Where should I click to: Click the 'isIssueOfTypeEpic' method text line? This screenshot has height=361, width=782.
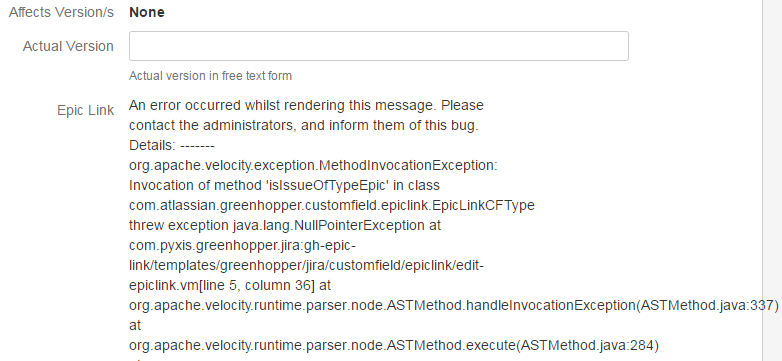click(x=284, y=185)
